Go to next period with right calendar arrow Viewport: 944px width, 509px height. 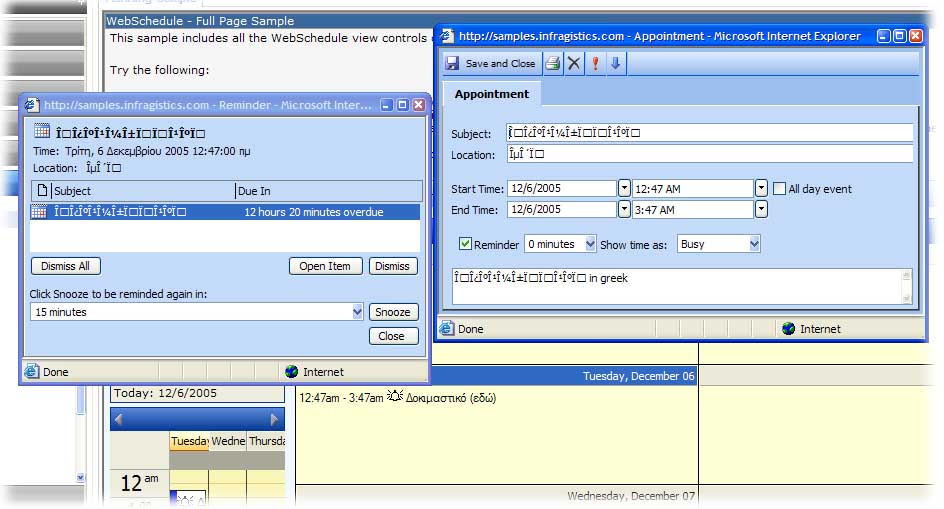[x=274, y=419]
